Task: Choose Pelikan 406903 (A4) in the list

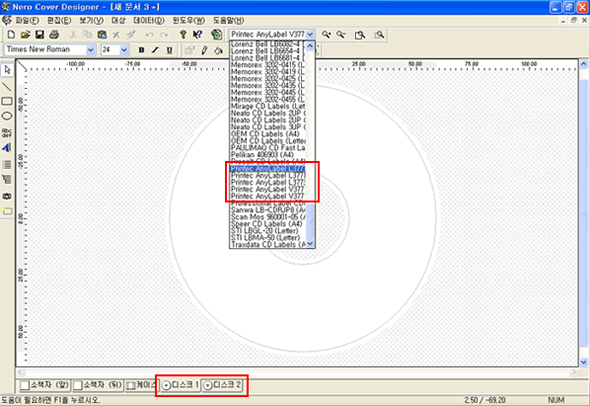Action: pyautogui.click(x=268, y=154)
